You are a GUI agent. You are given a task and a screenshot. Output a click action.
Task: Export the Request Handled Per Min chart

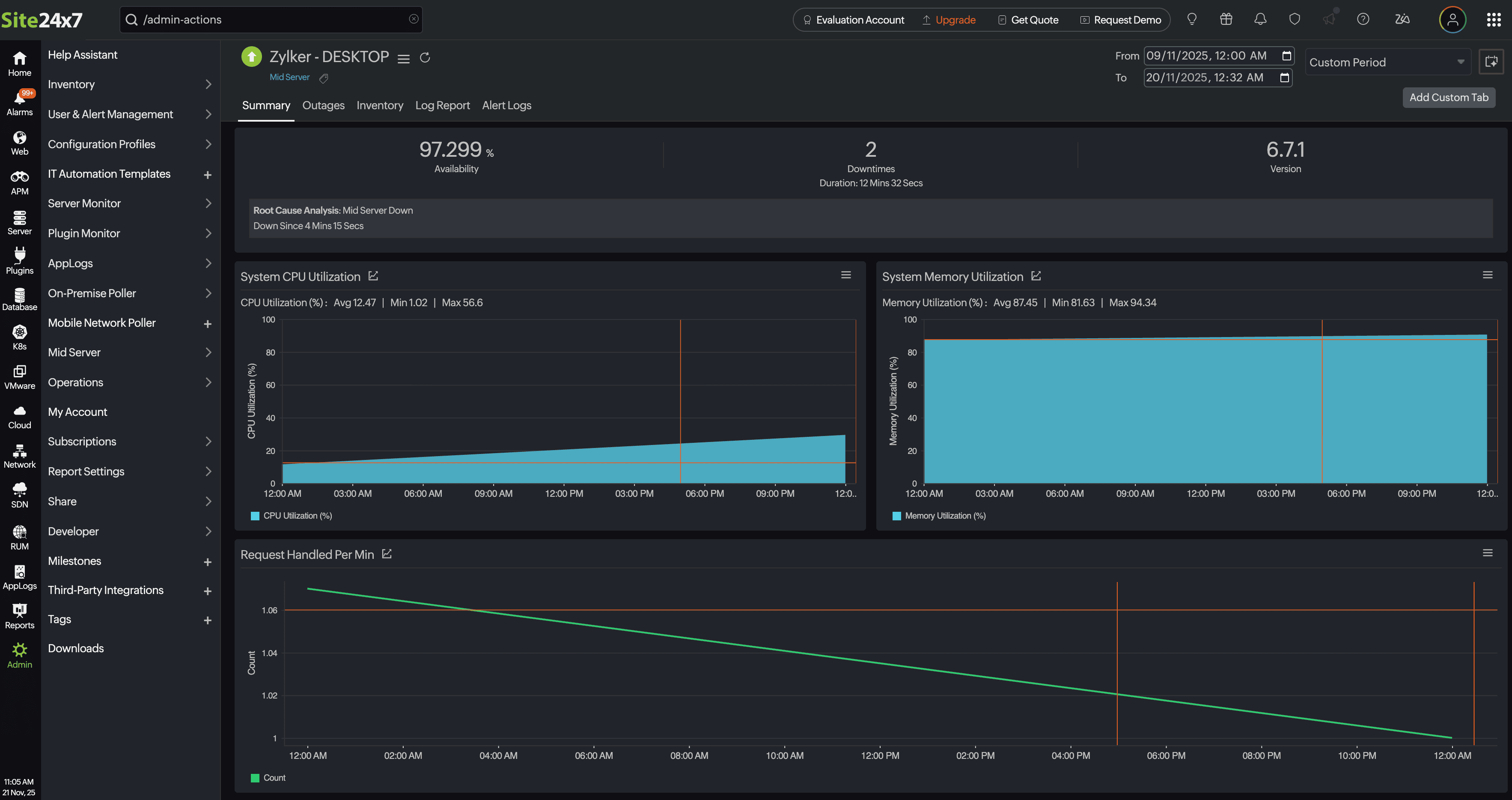387,553
